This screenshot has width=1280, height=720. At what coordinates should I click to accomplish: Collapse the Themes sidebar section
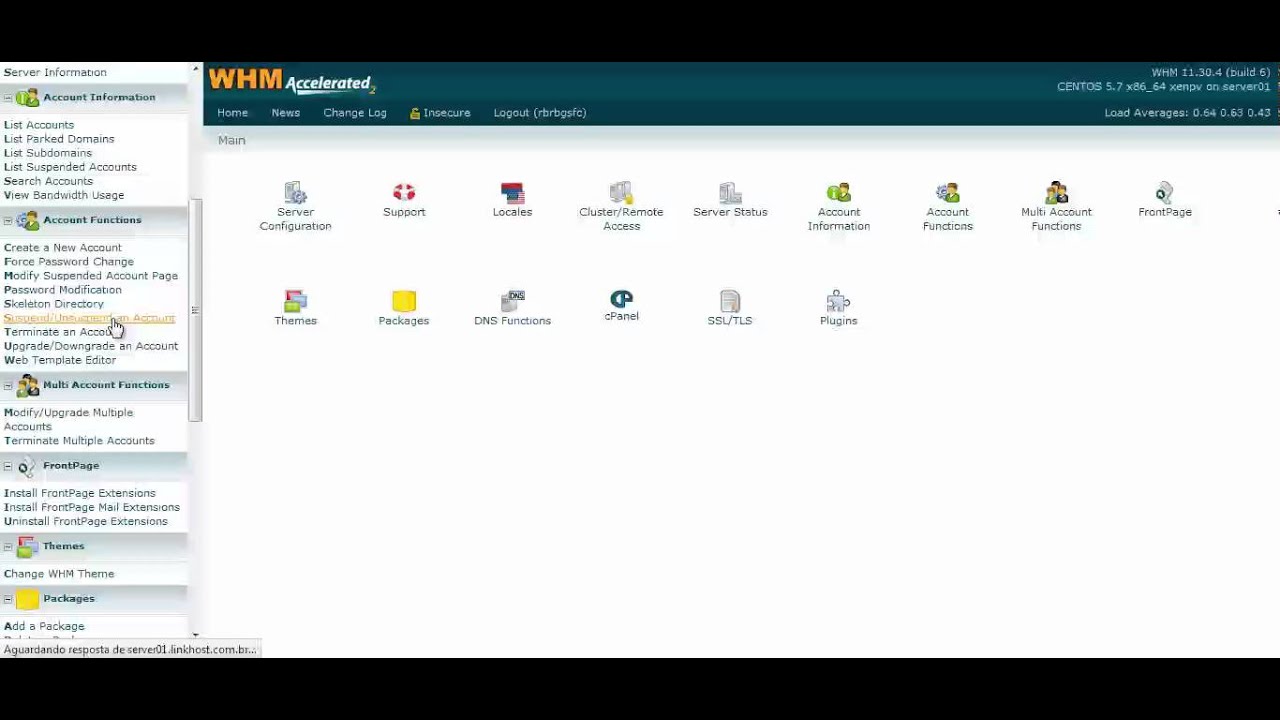point(8,547)
